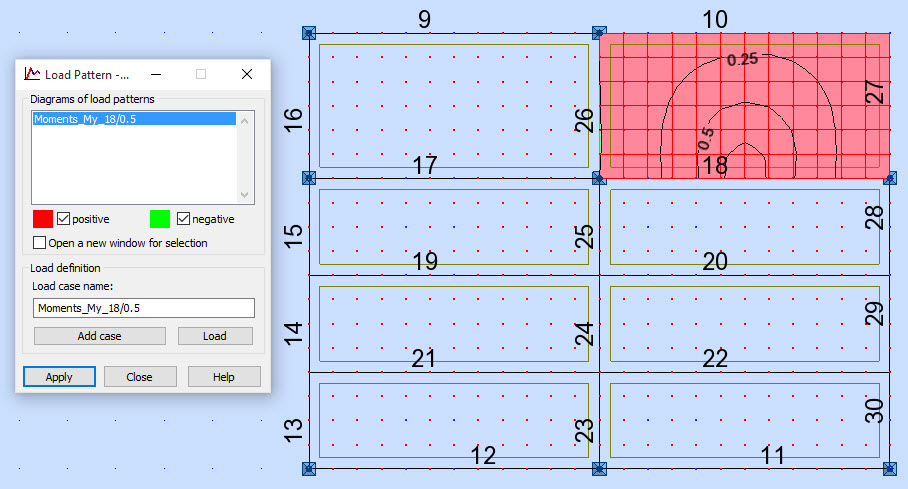Click the Load button

click(215, 336)
